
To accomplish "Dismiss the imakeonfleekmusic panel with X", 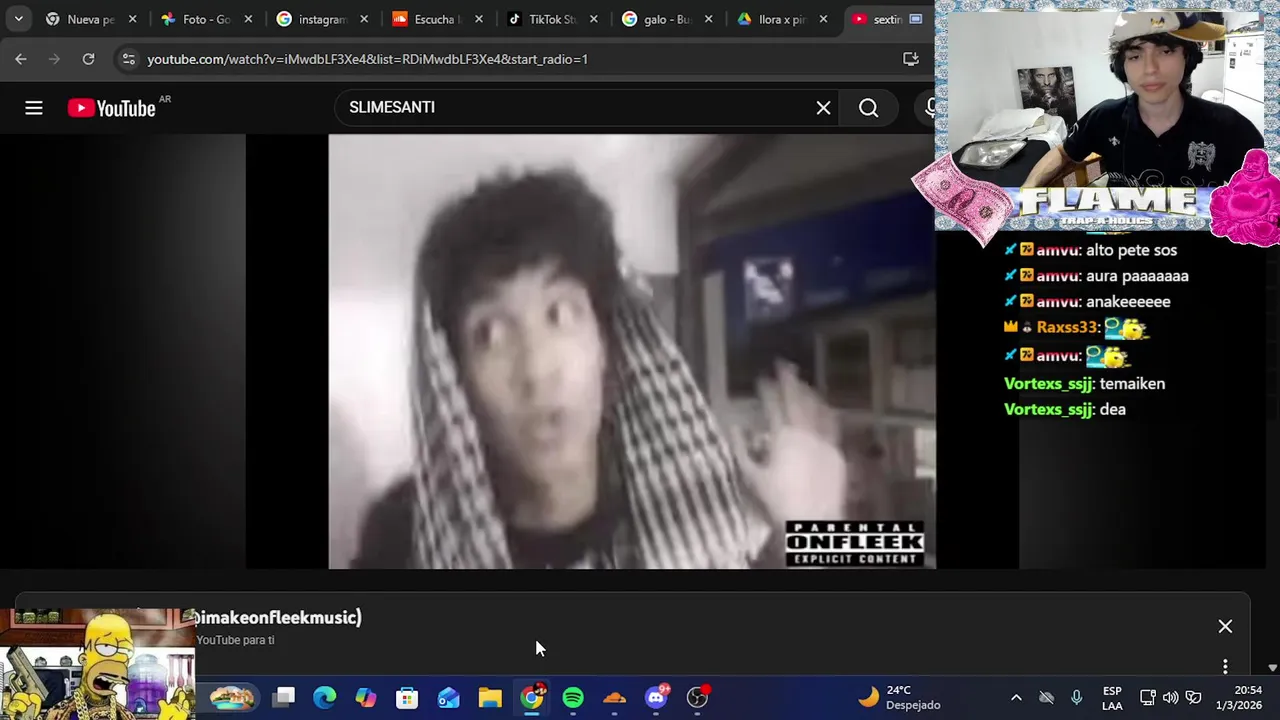I will coord(1225,626).
